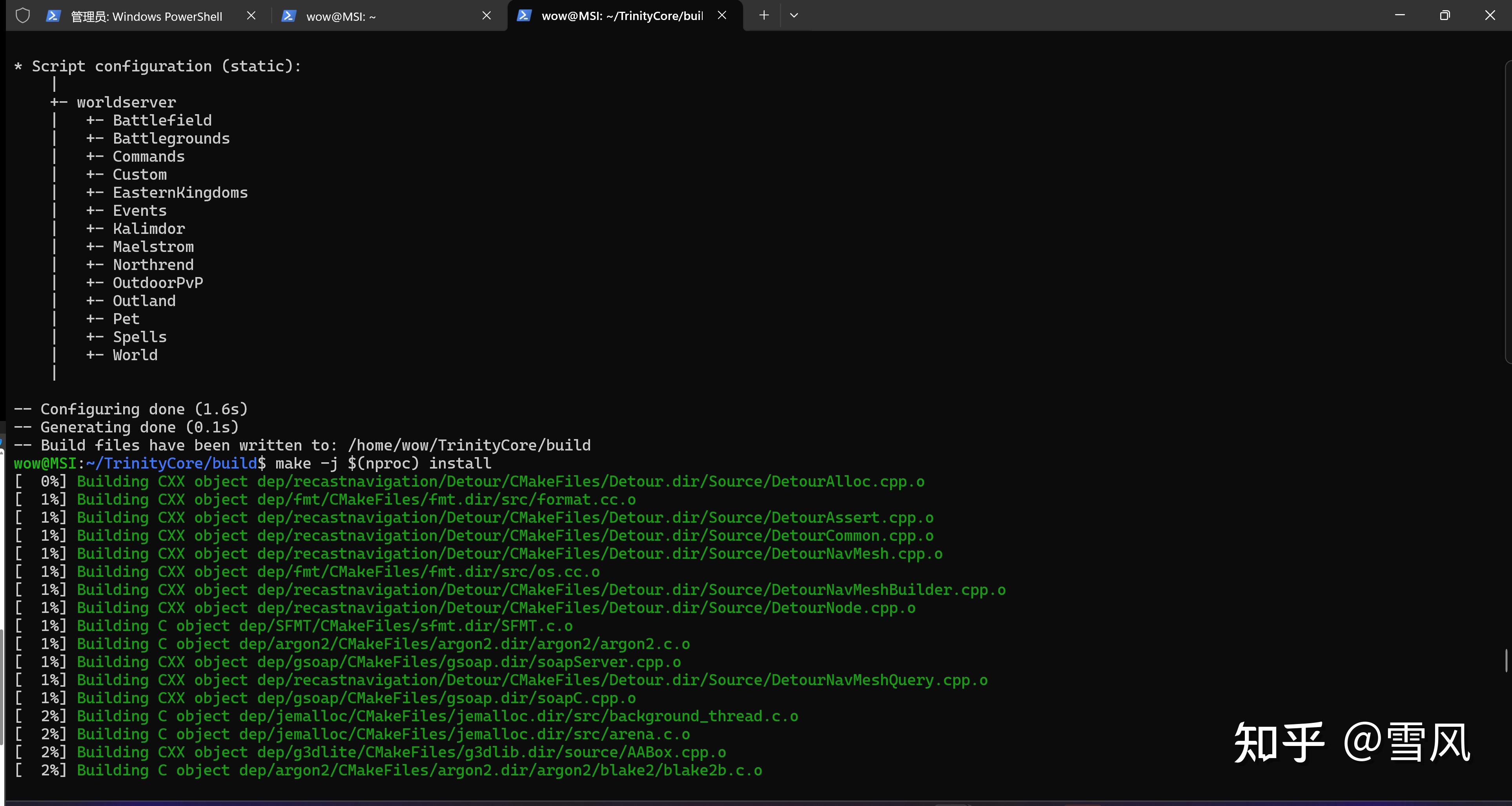Click the 'Custom' entry

click(140, 175)
